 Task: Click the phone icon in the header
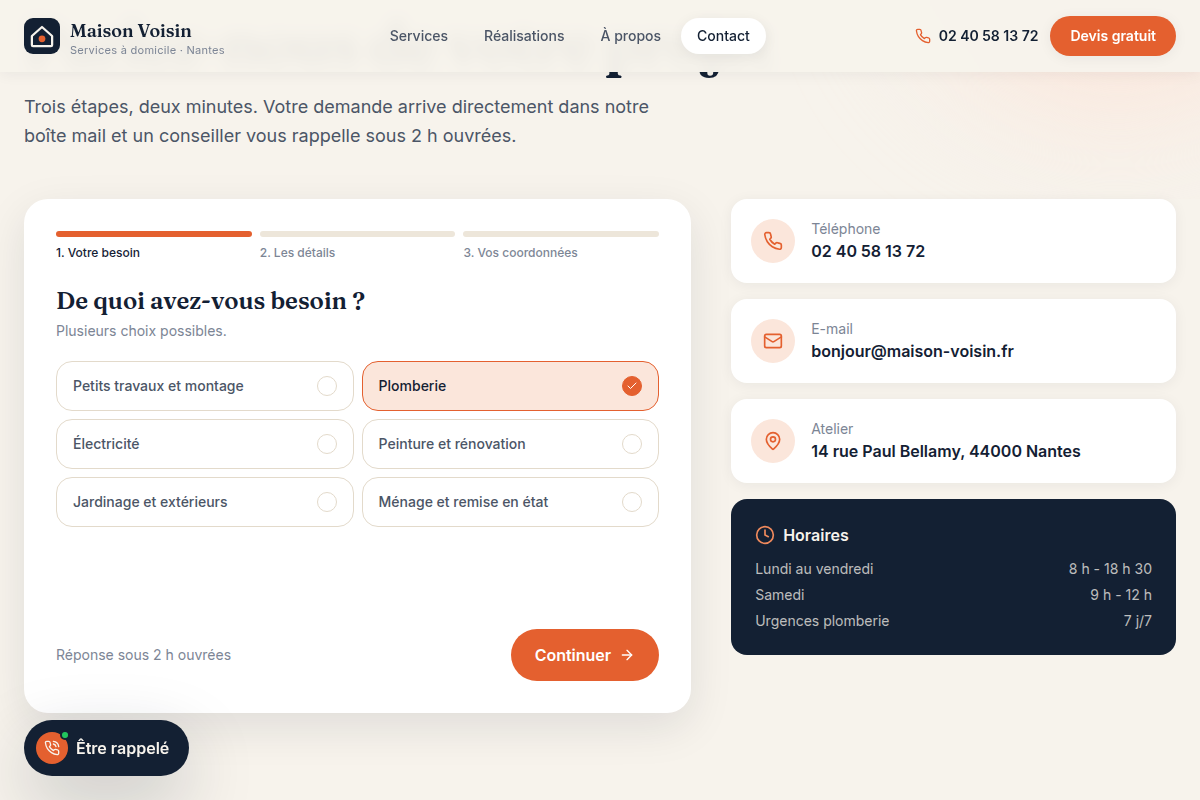[923, 36]
